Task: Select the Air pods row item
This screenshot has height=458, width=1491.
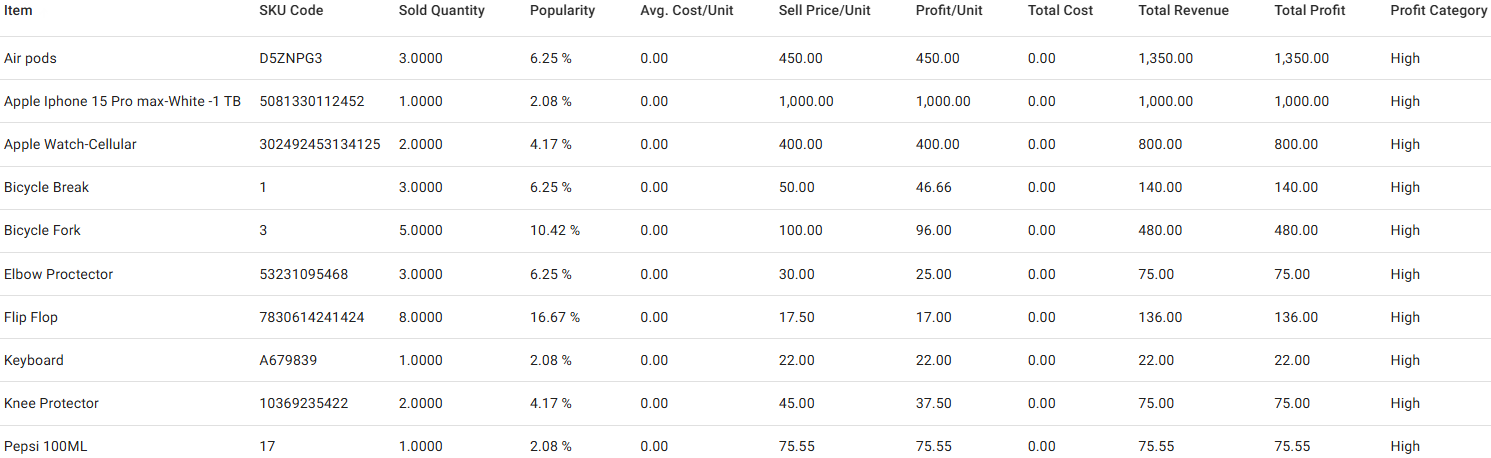Action: [30, 58]
